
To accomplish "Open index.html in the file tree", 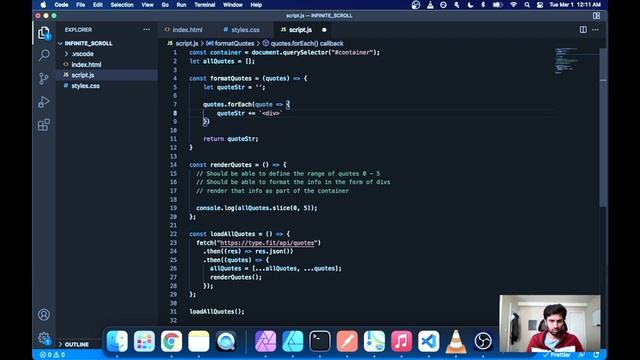I will (x=86, y=64).
